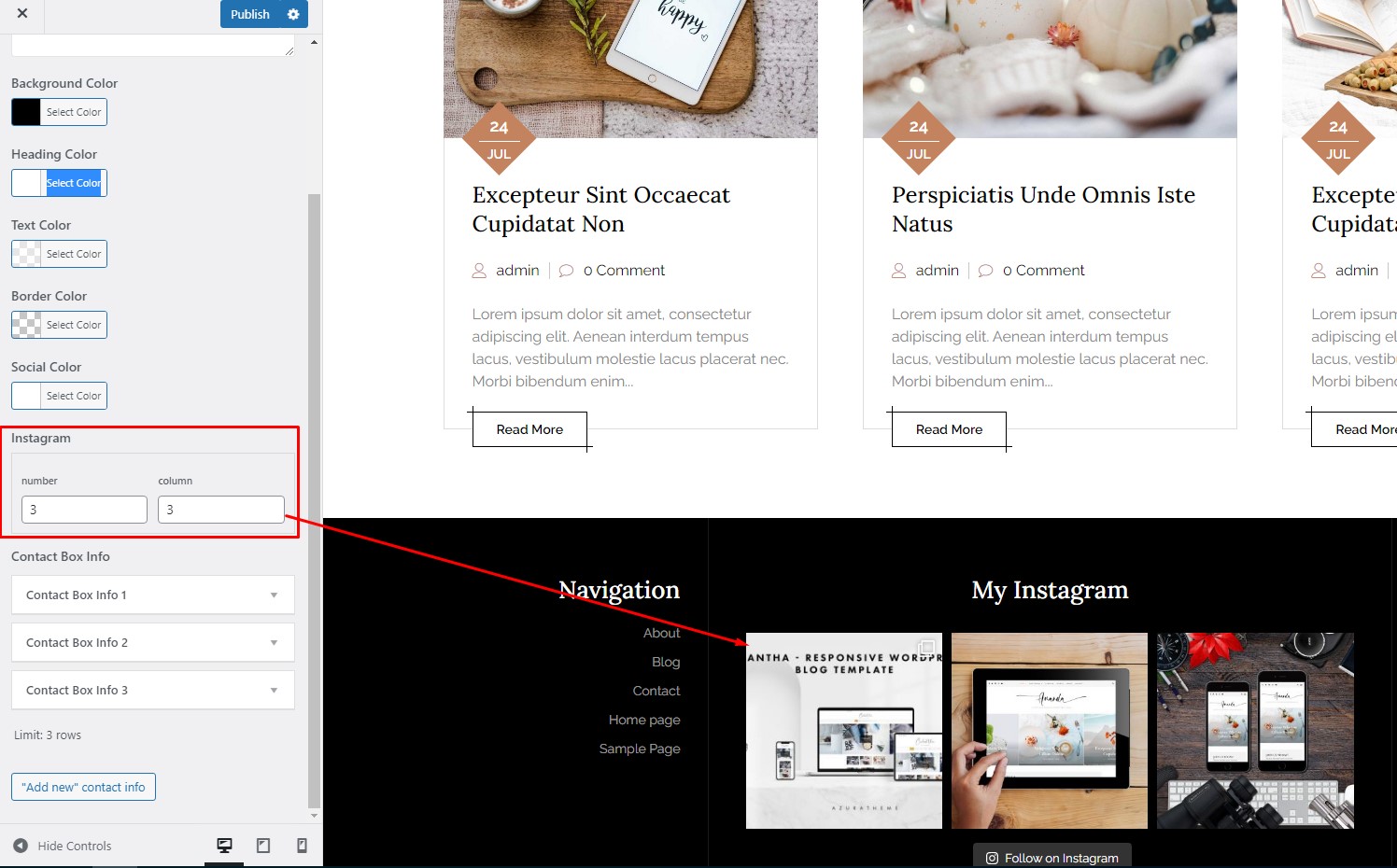Click the Publish button
The height and width of the screenshot is (868, 1397).
(250, 14)
